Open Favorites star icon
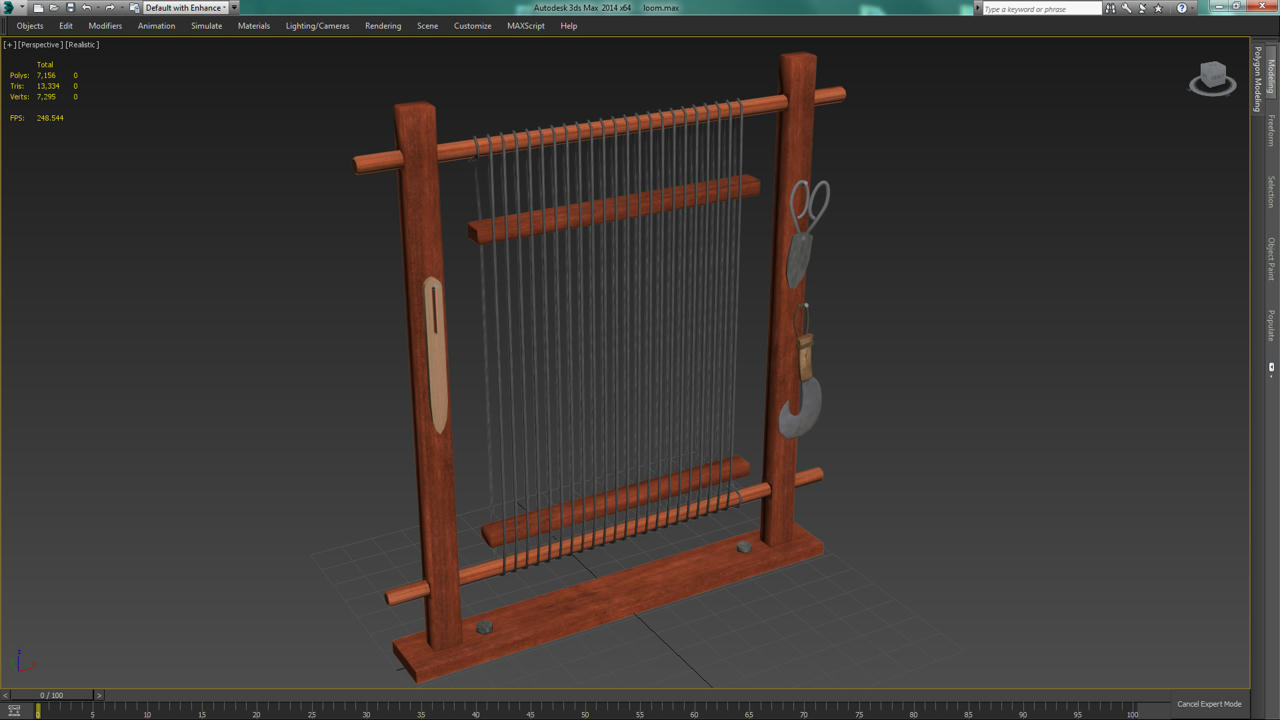 point(1159,8)
